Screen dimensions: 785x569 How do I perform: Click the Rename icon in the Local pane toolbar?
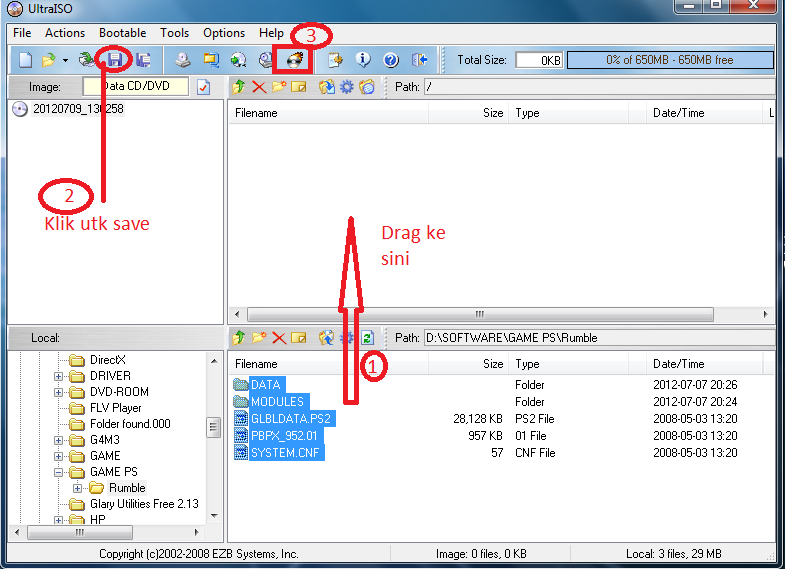click(x=298, y=338)
